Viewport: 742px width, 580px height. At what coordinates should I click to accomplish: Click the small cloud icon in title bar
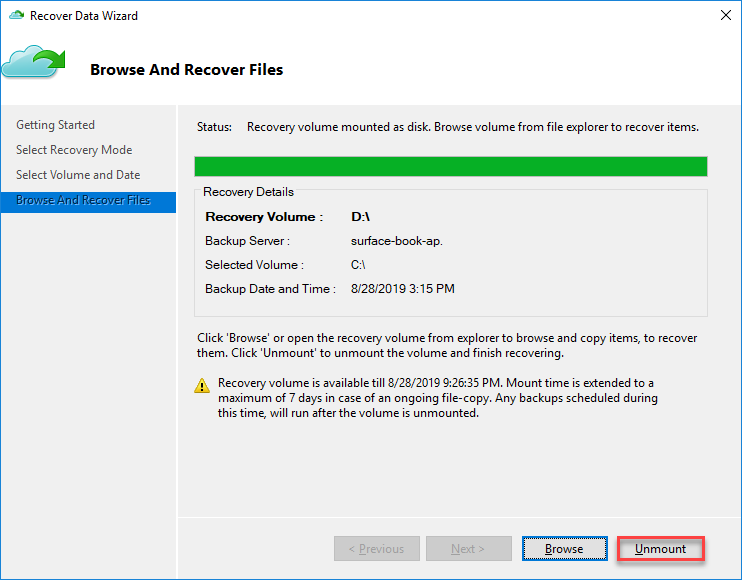15,16
